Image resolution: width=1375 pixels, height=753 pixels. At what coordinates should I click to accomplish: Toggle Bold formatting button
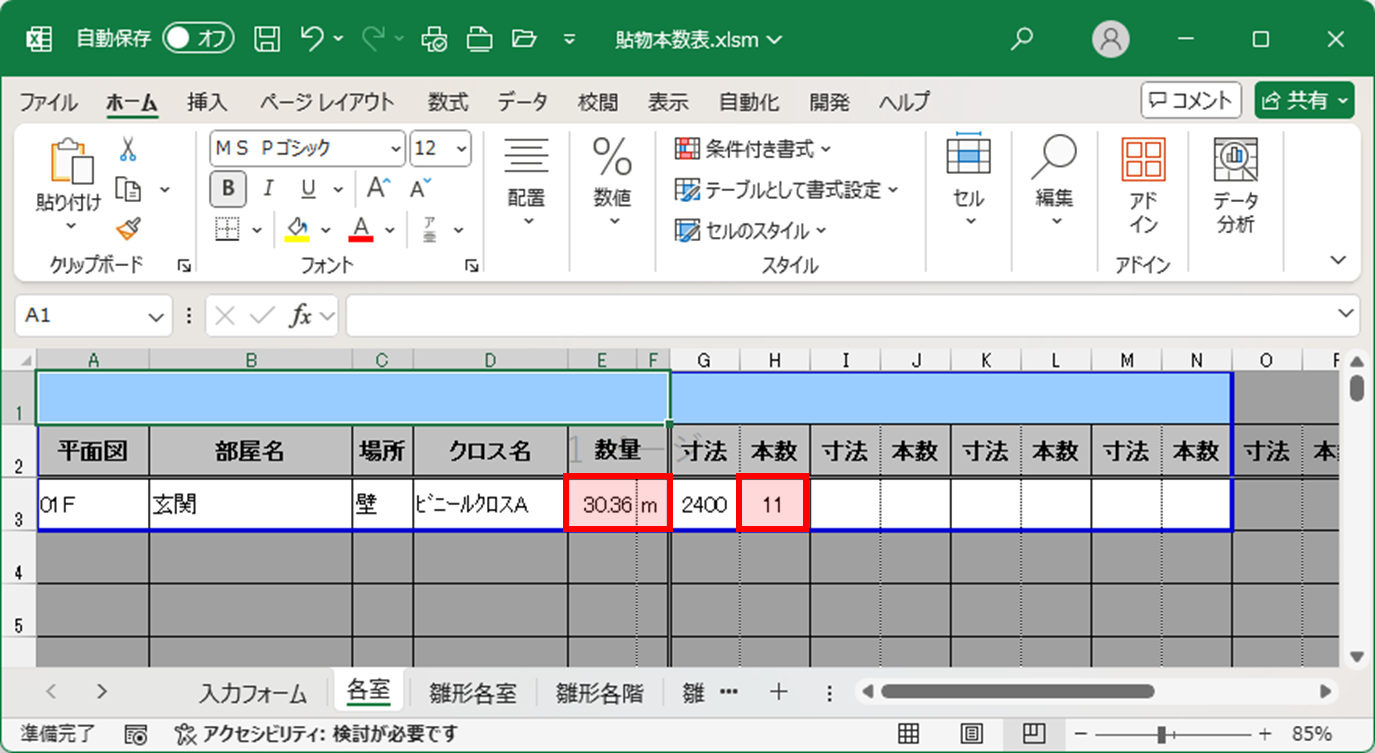pos(228,189)
